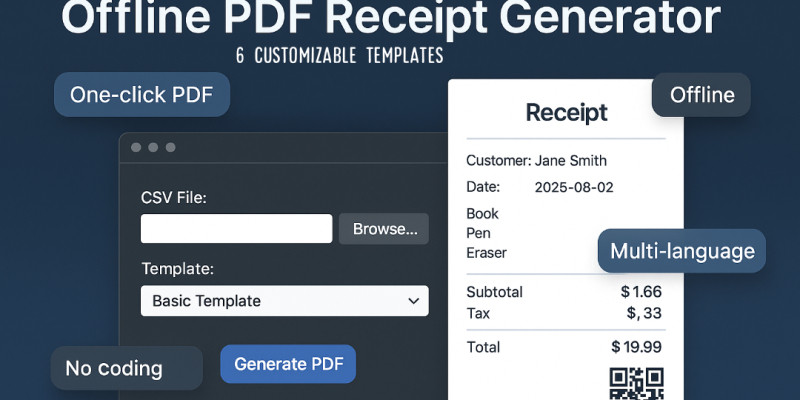Image resolution: width=800 pixels, height=400 pixels.
Task: Select the One-click PDF badge
Action: (x=141, y=95)
